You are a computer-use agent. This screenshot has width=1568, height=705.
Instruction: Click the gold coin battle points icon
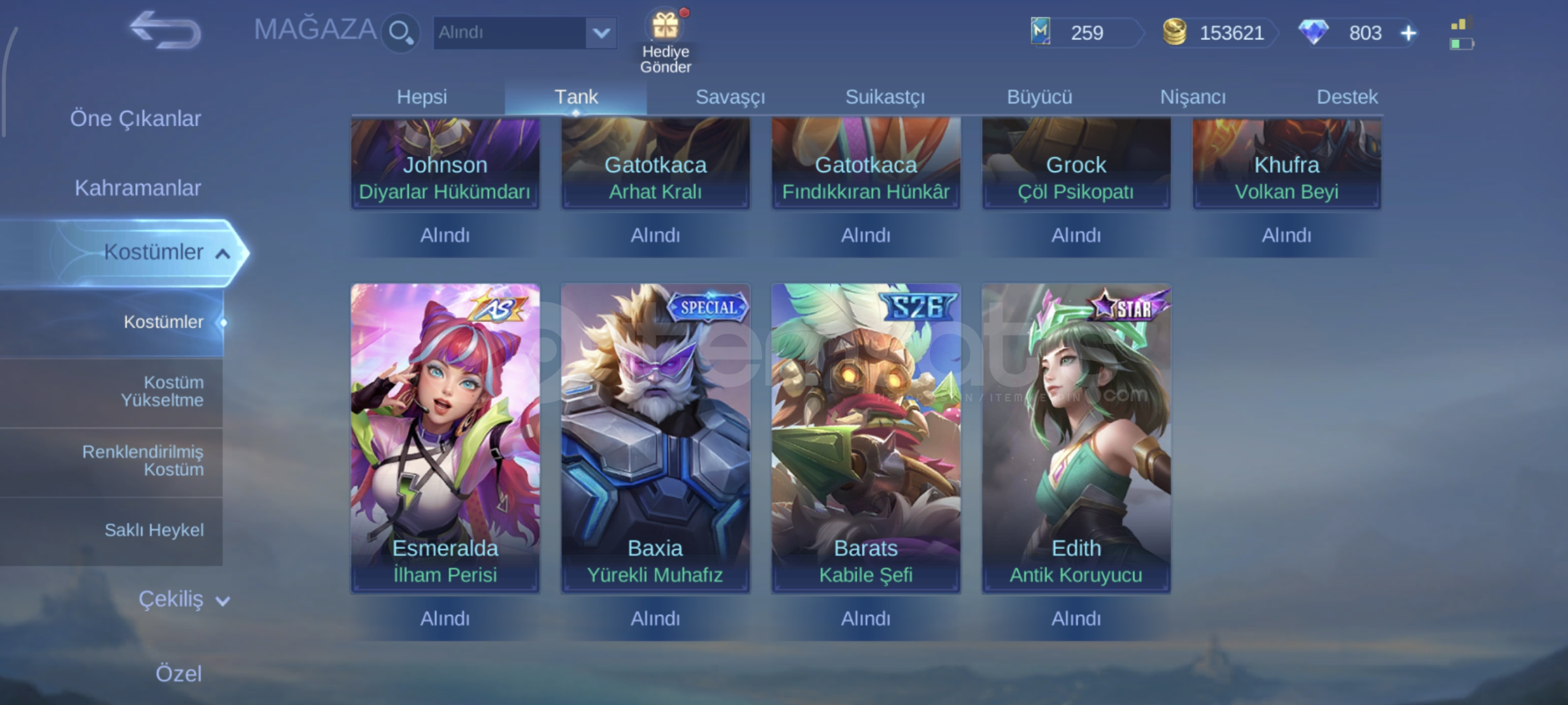coord(1174,32)
